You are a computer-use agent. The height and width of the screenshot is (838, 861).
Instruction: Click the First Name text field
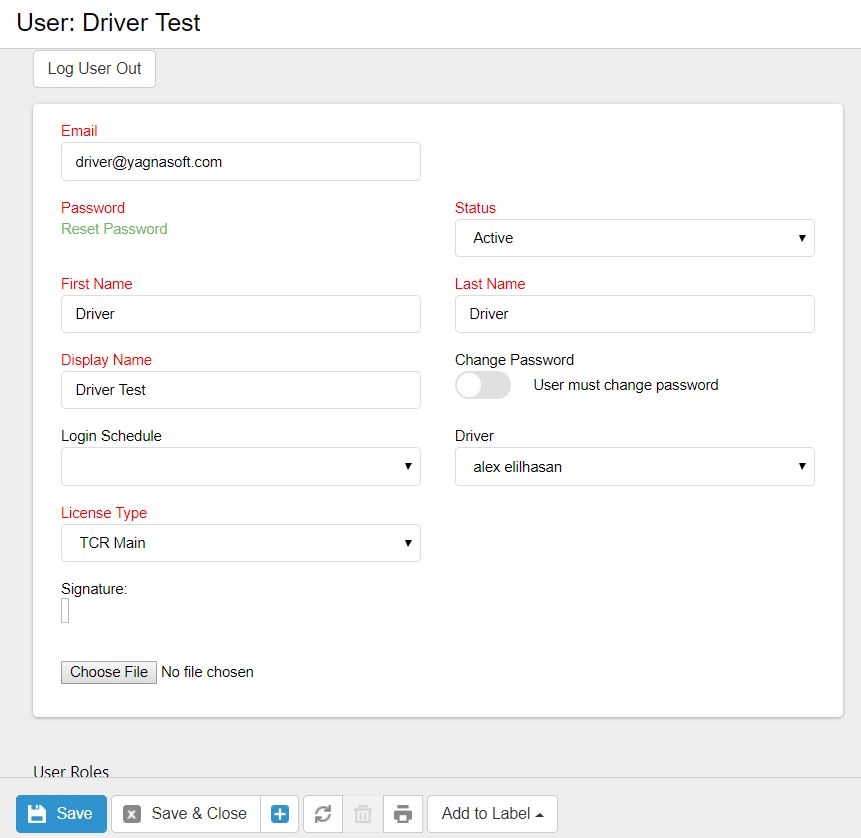240,314
